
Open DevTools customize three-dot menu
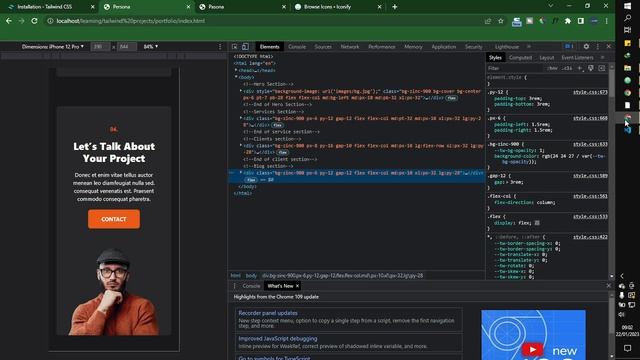[598, 47]
